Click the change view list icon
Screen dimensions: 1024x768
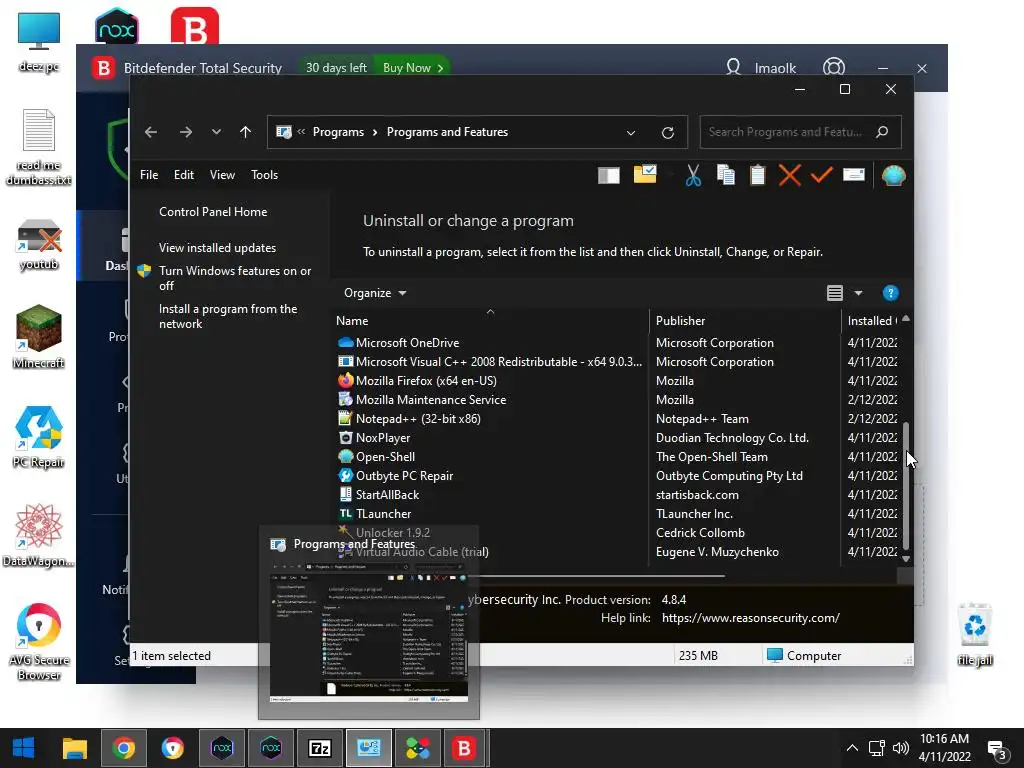834,293
